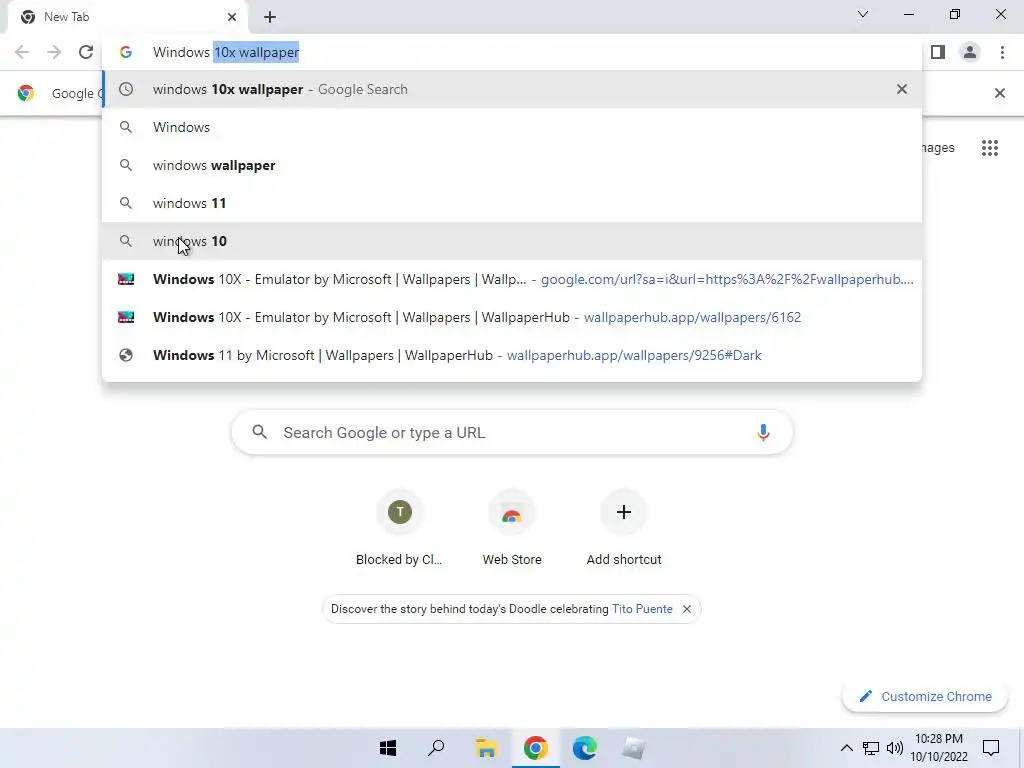
Task: Open the profile avatar icon
Action: click(970, 52)
